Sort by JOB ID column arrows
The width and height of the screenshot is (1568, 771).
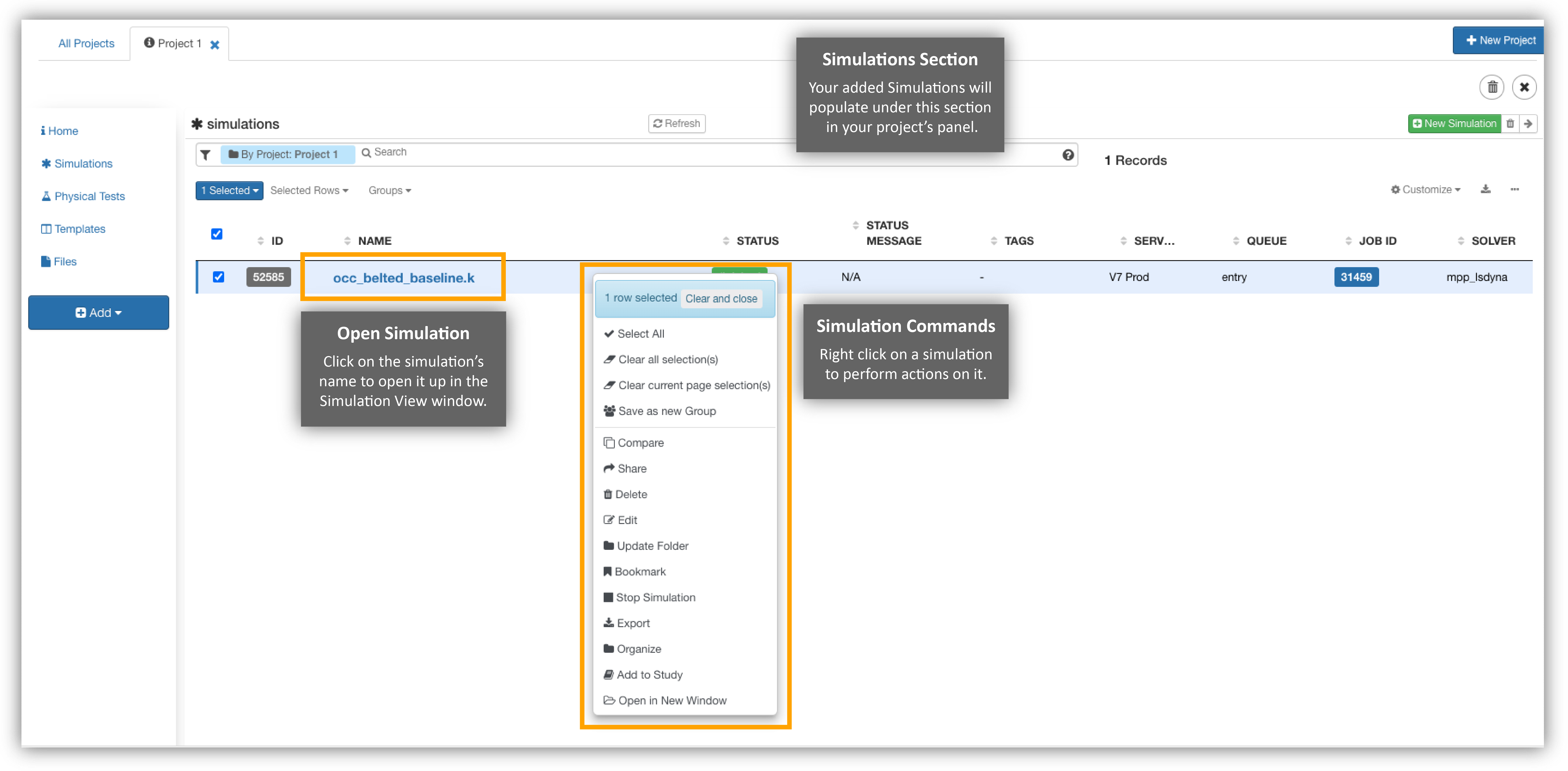tap(1349, 241)
